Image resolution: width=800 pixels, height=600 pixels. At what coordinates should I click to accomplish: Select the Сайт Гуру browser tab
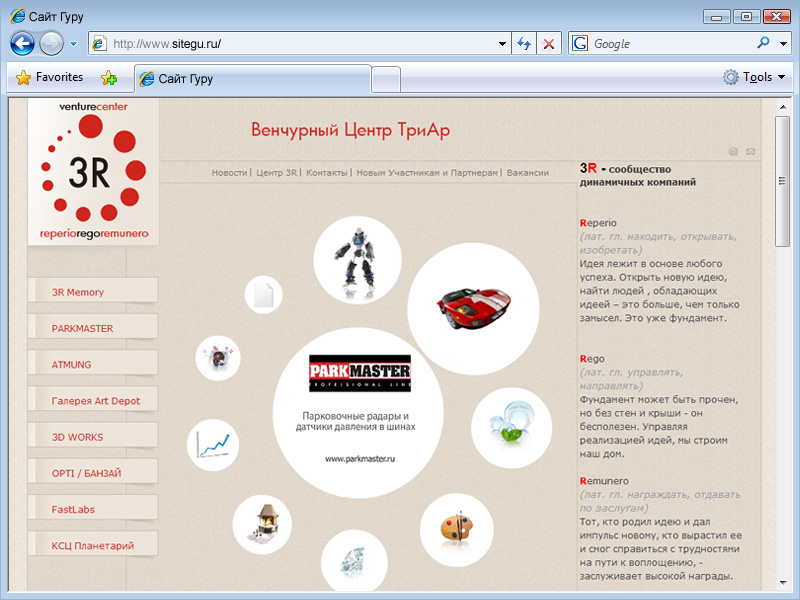(x=253, y=79)
